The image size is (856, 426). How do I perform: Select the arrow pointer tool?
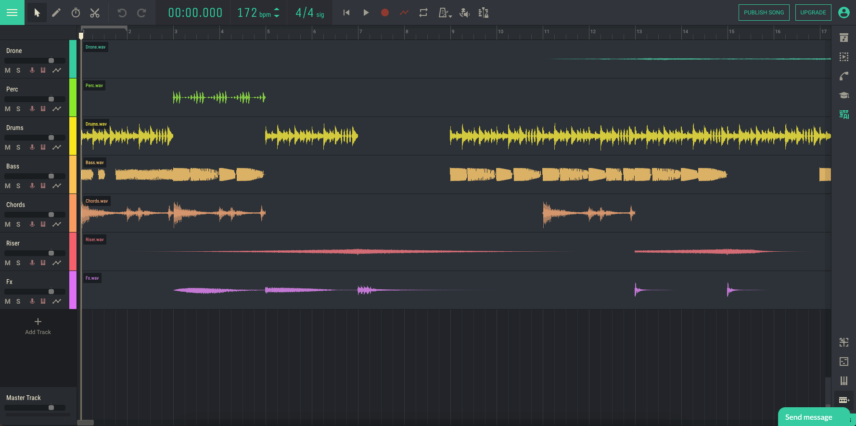point(37,13)
